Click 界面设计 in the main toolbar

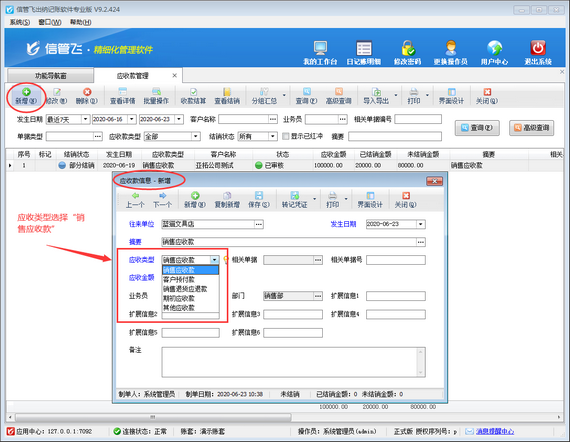(x=451, y=96)
